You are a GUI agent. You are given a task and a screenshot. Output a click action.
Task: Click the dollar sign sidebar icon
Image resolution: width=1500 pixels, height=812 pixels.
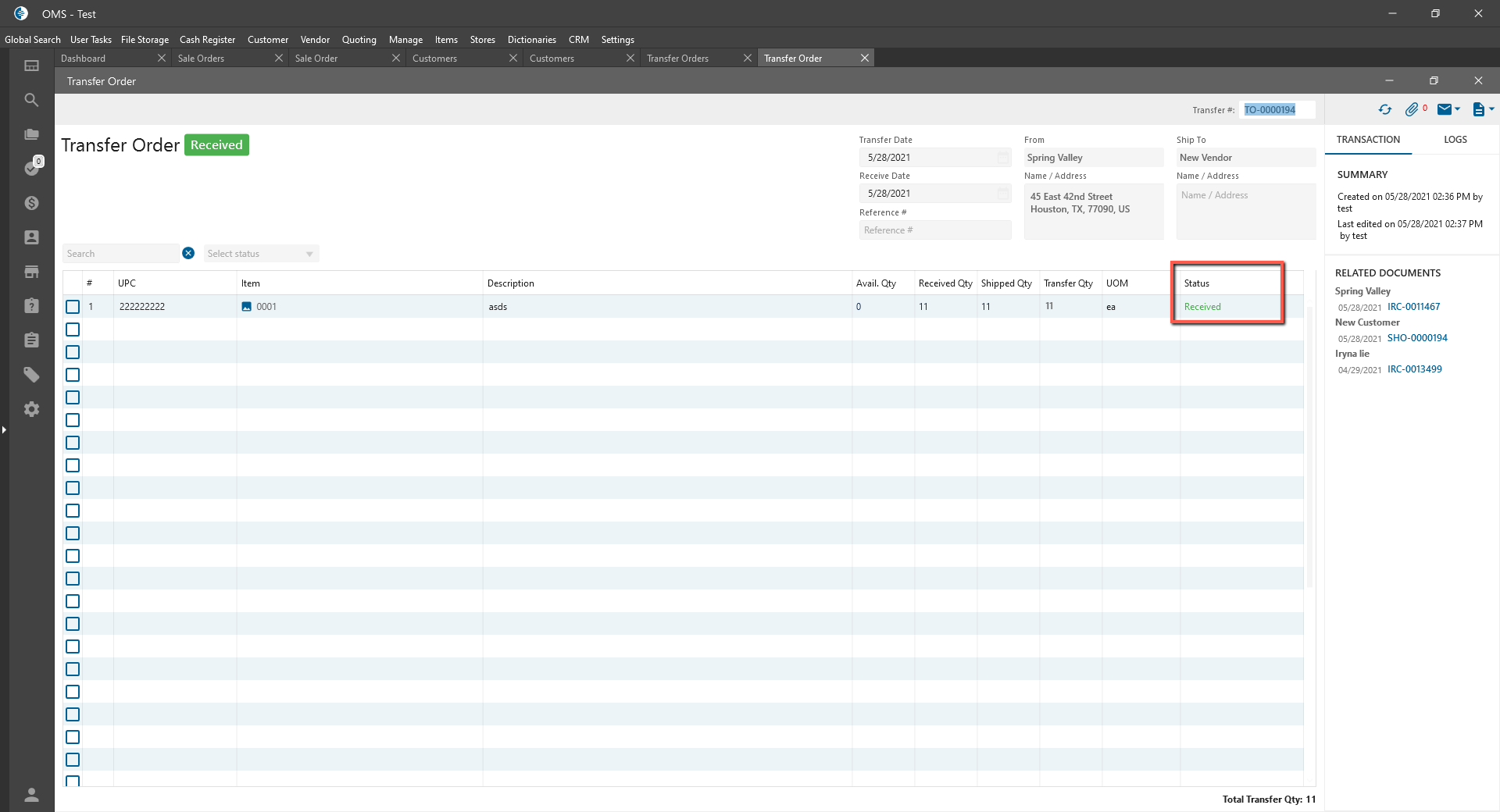tap(31, 203)
